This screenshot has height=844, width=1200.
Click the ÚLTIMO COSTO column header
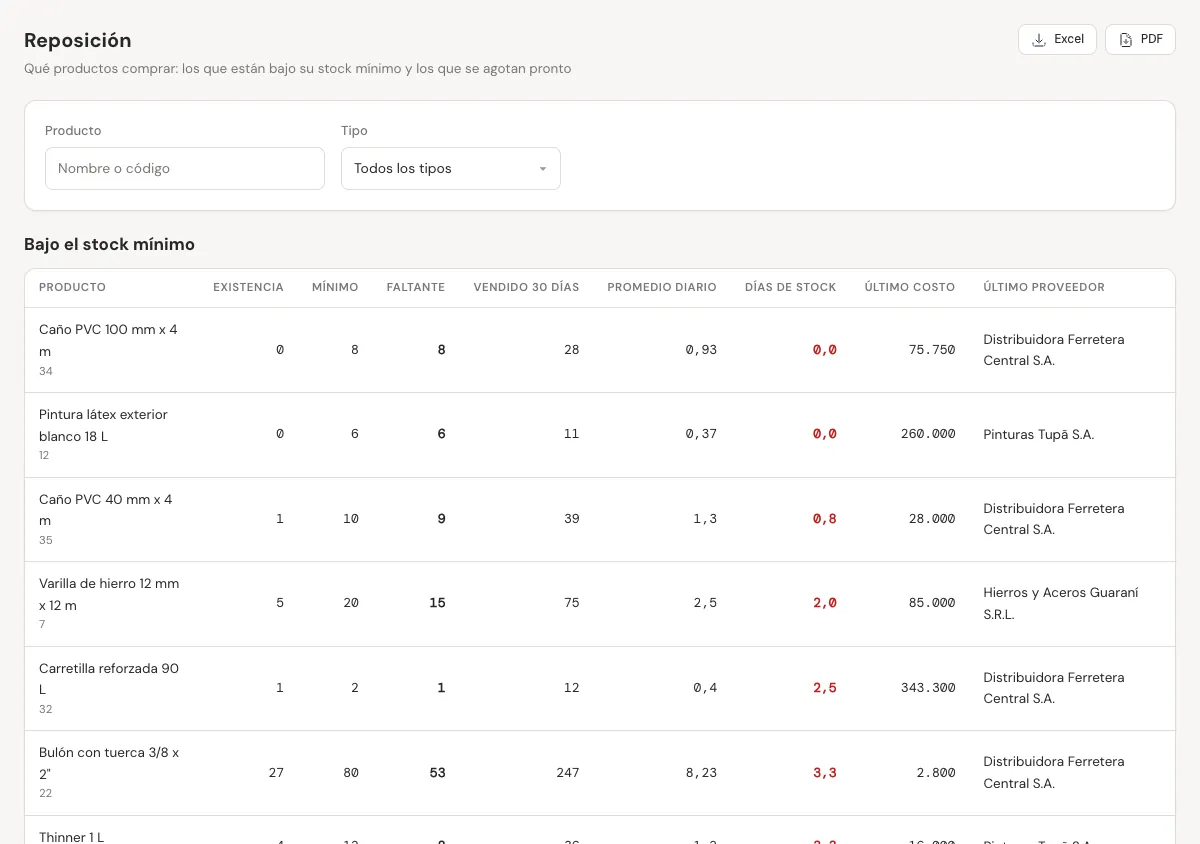click(910, 287)
